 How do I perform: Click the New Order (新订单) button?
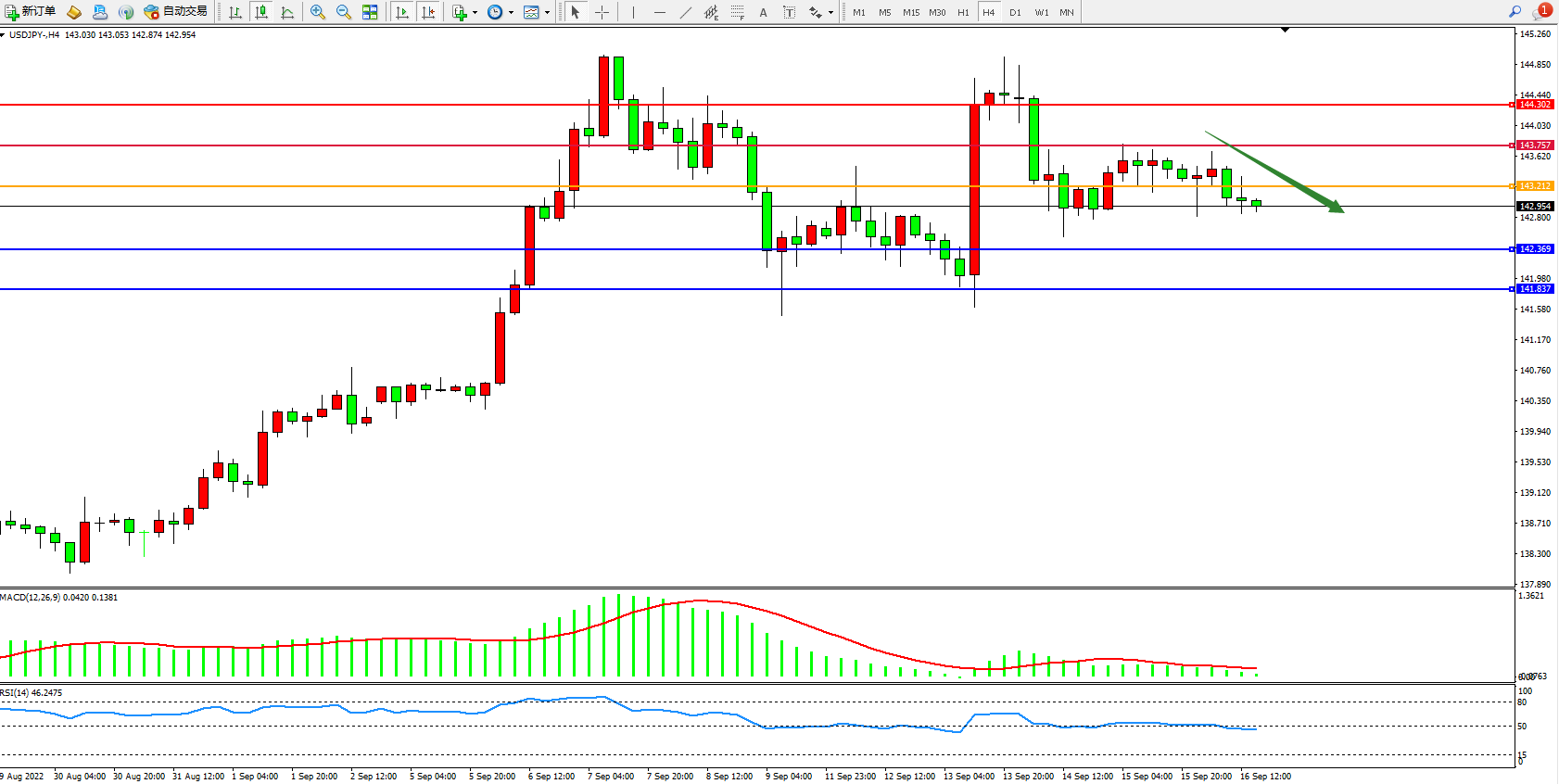tap(30, 12)
